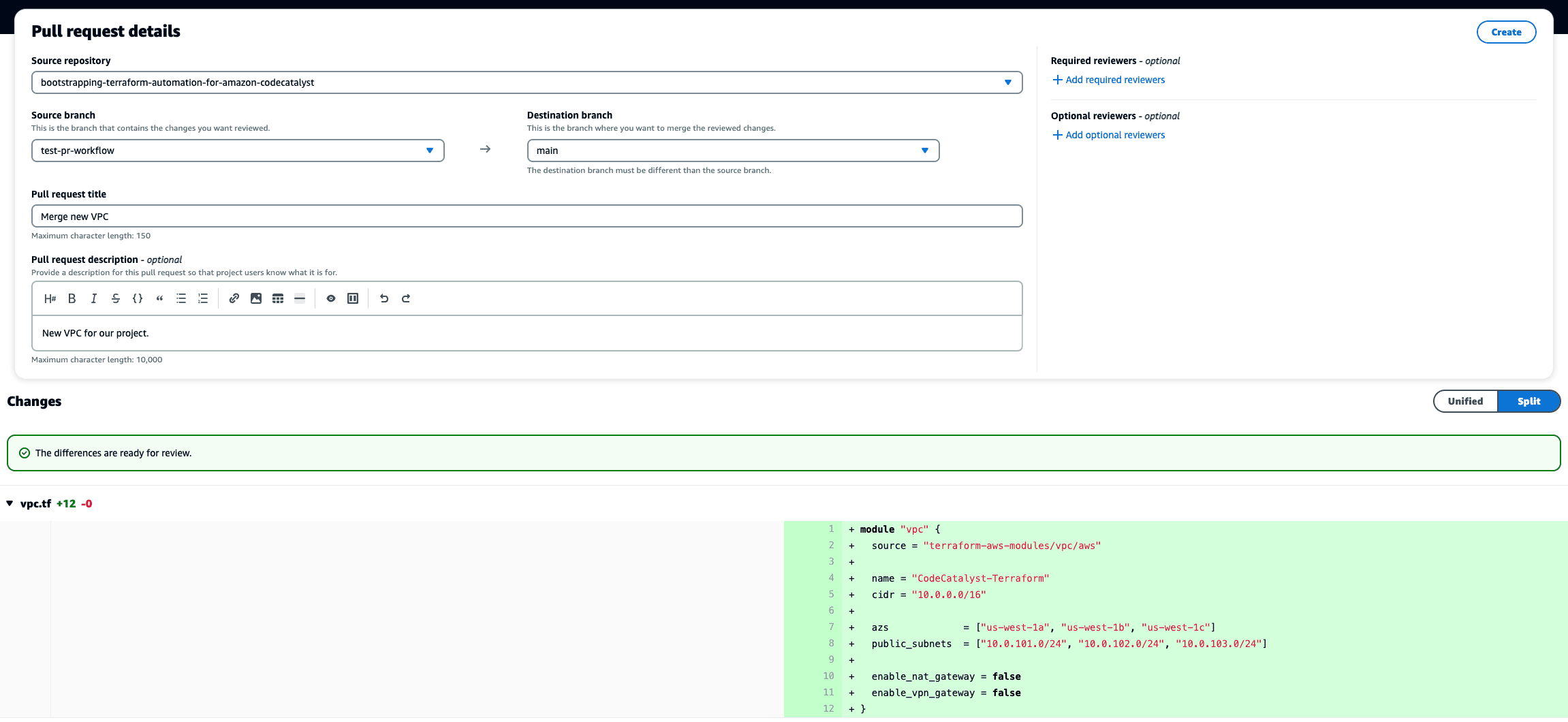The height and width of the screenshot is (722, 1568).
Task: Click into the pull request description text area
Action: coord(527,333)
